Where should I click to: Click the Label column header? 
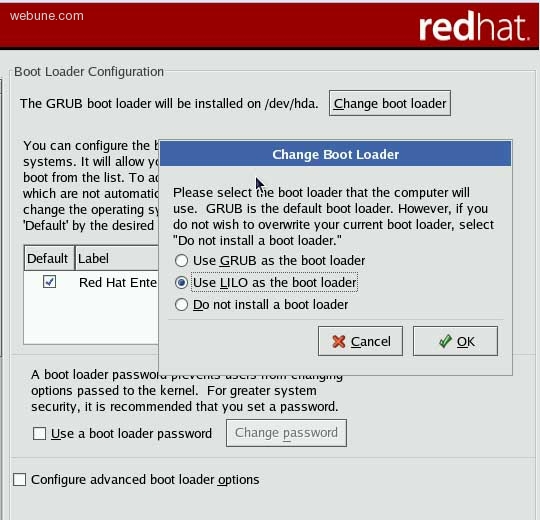117,258
